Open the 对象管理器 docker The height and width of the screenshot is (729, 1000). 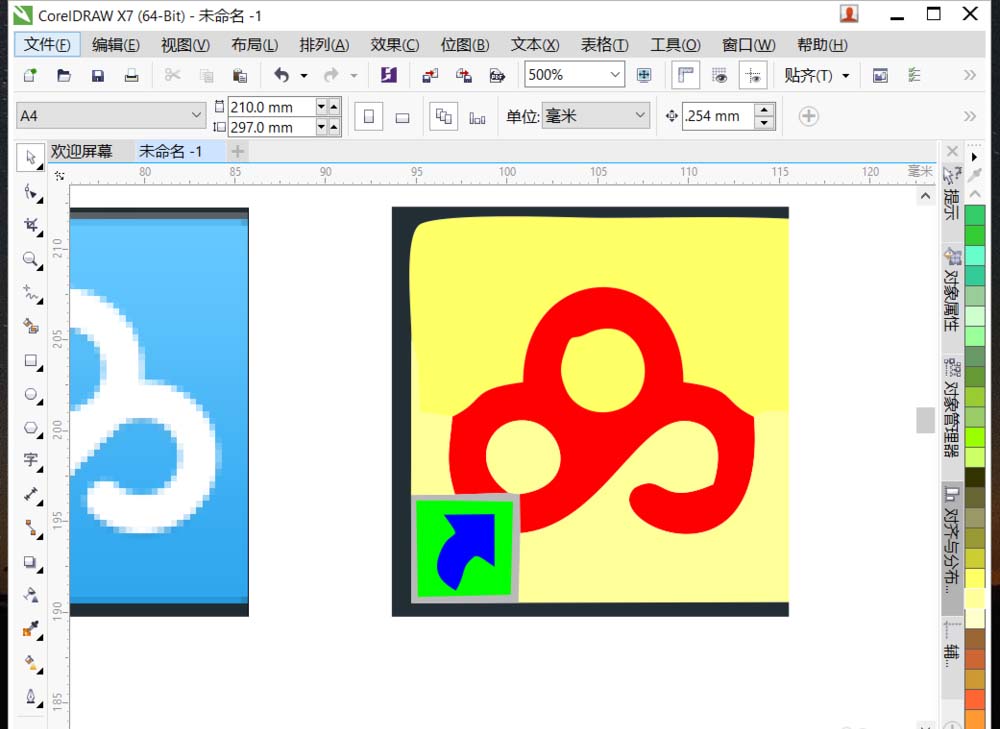(952, 408)
